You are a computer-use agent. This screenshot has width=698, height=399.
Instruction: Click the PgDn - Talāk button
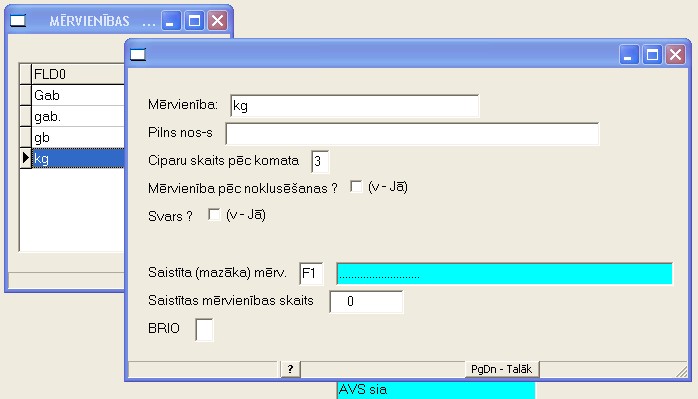[502, 369]
